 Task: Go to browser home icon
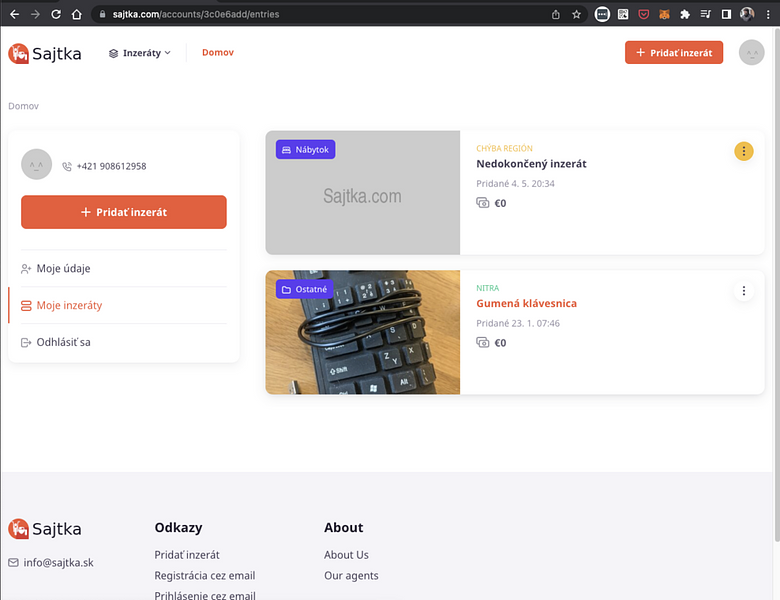click(x=76, y=14)
